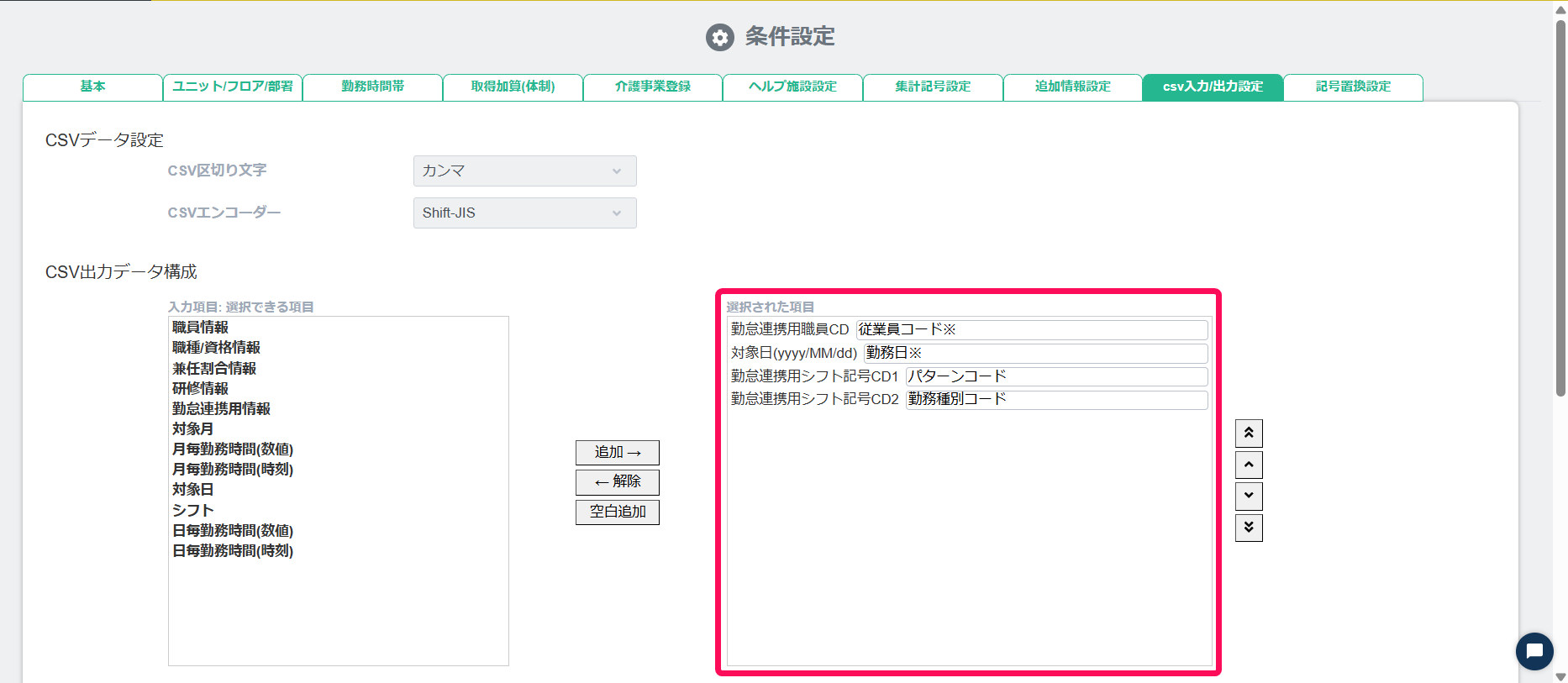Switch to the ユニット/フロア/部署 tab
Image resolution: width=1568 pixels, height=683 pixels.
[233, 87]
